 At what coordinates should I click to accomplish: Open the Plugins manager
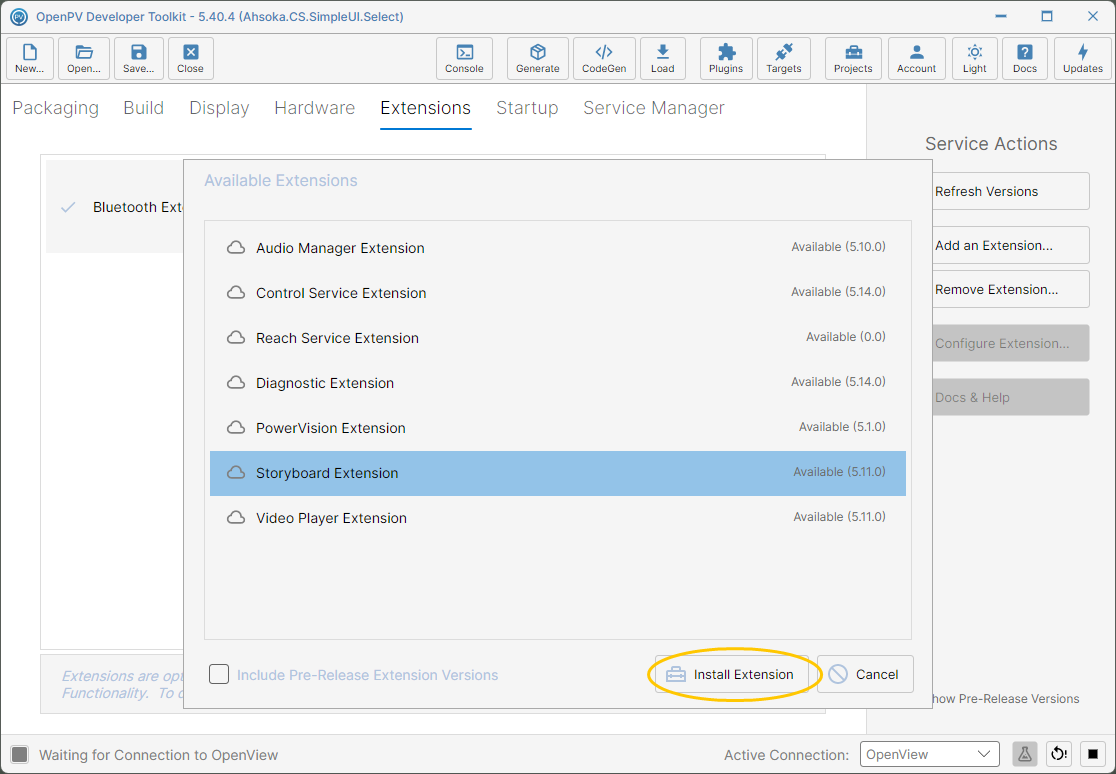tap(725, 58)
